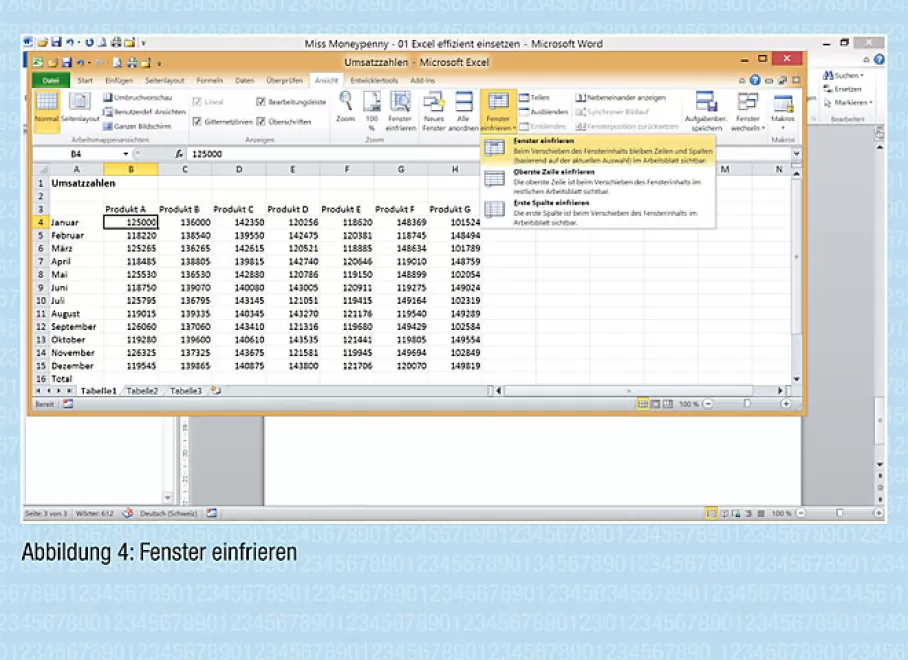Image resolution: width=908 pixels, height=660 pixels.
Task: Switch to the Einfügen ribbon tab
Action: [x=119, y=80]
